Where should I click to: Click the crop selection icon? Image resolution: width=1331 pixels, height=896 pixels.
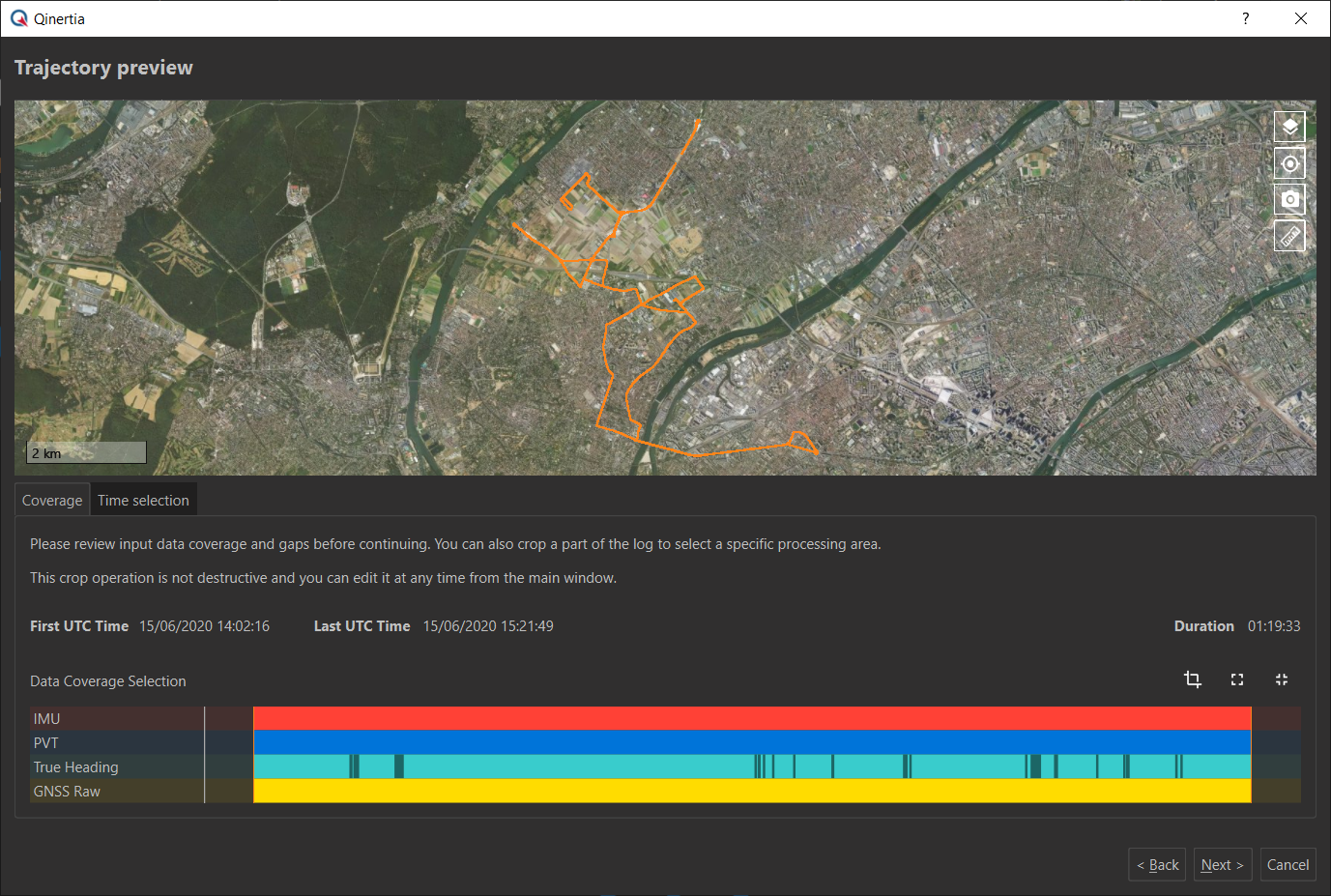1193,679
